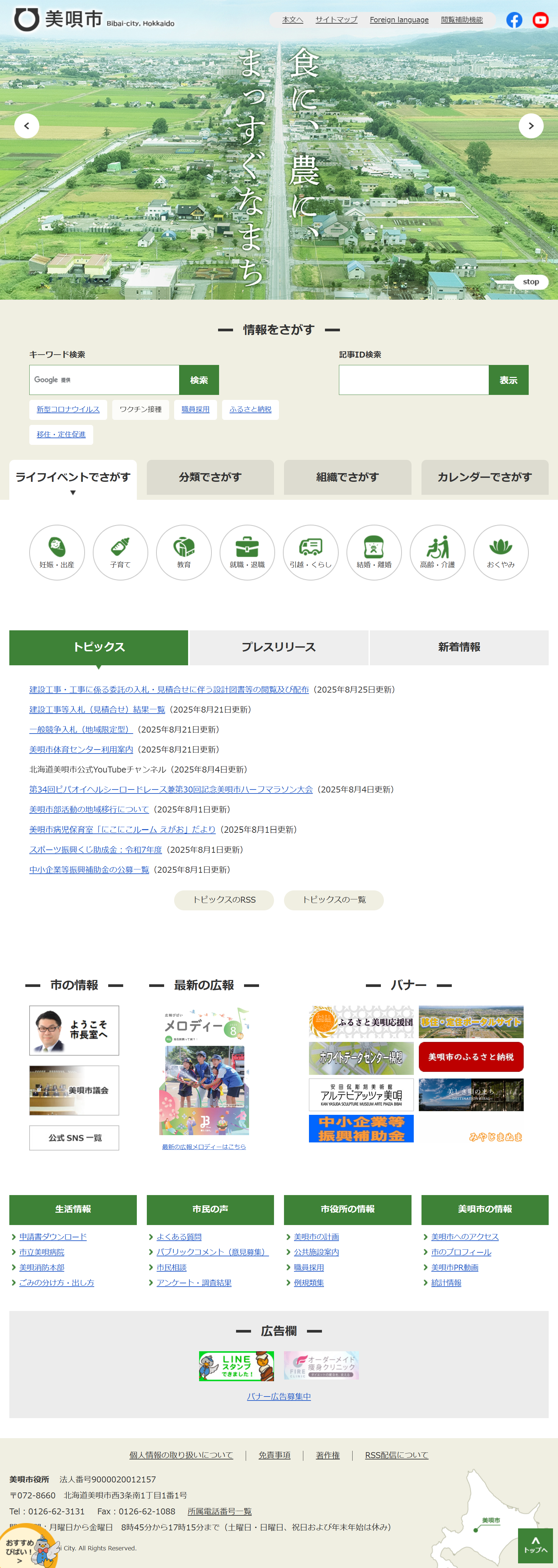Click the green 検索 button

pos(199,380)
